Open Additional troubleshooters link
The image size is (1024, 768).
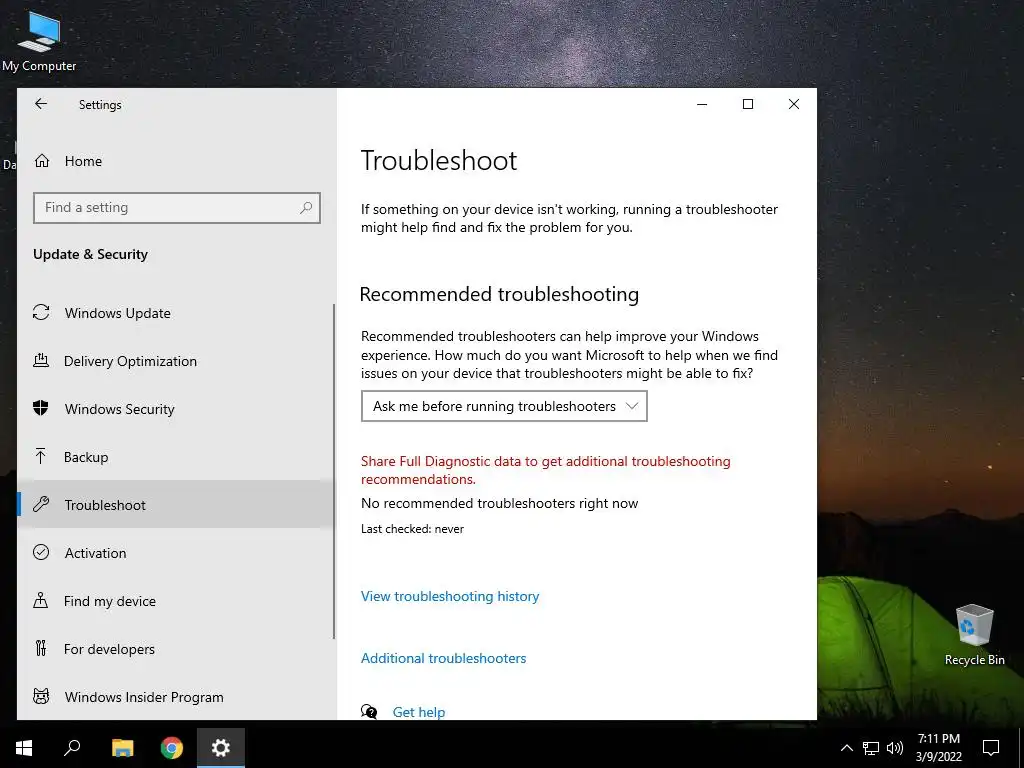pyautogui.click(x=443, y=658)
